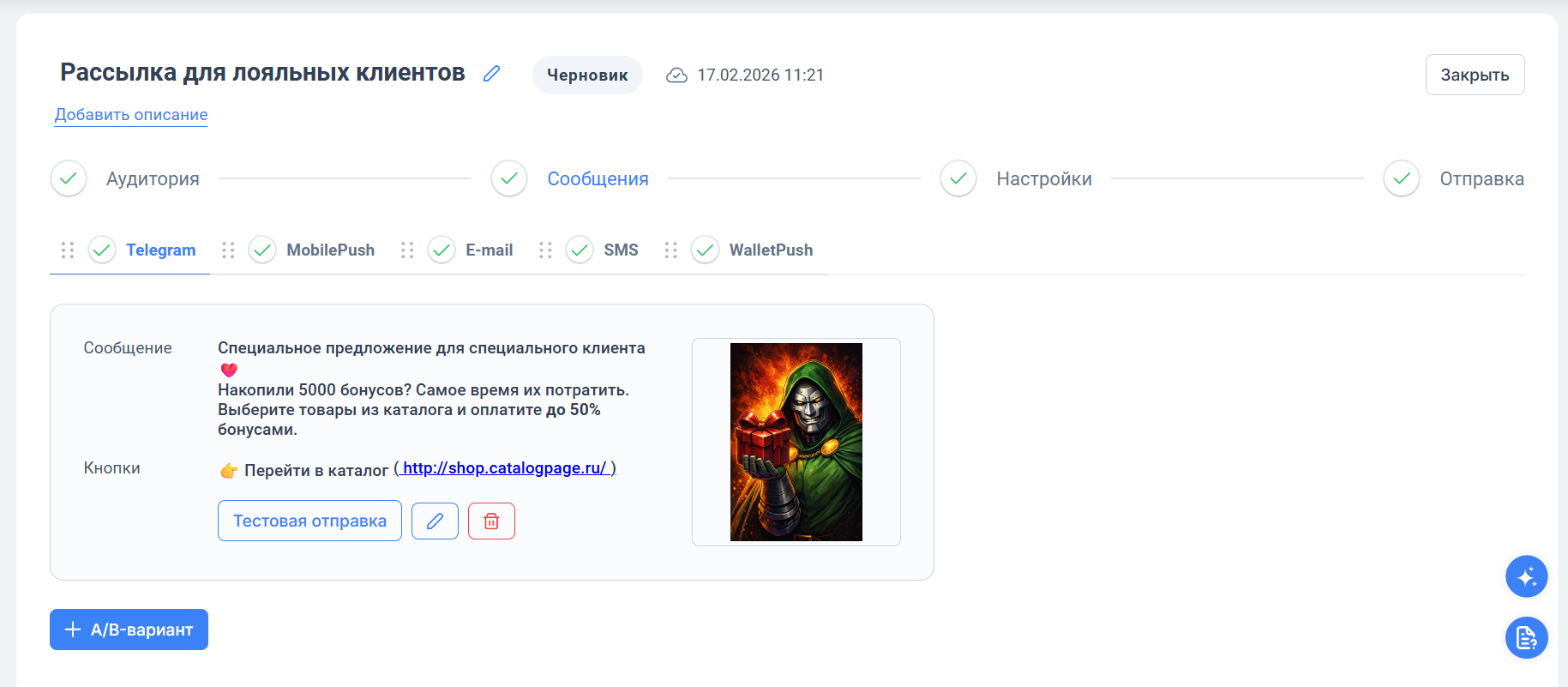The width and height of the screenshot is (1568, 687).
Task: Click the Добавить описание link
Action: [x=131, y=114]
